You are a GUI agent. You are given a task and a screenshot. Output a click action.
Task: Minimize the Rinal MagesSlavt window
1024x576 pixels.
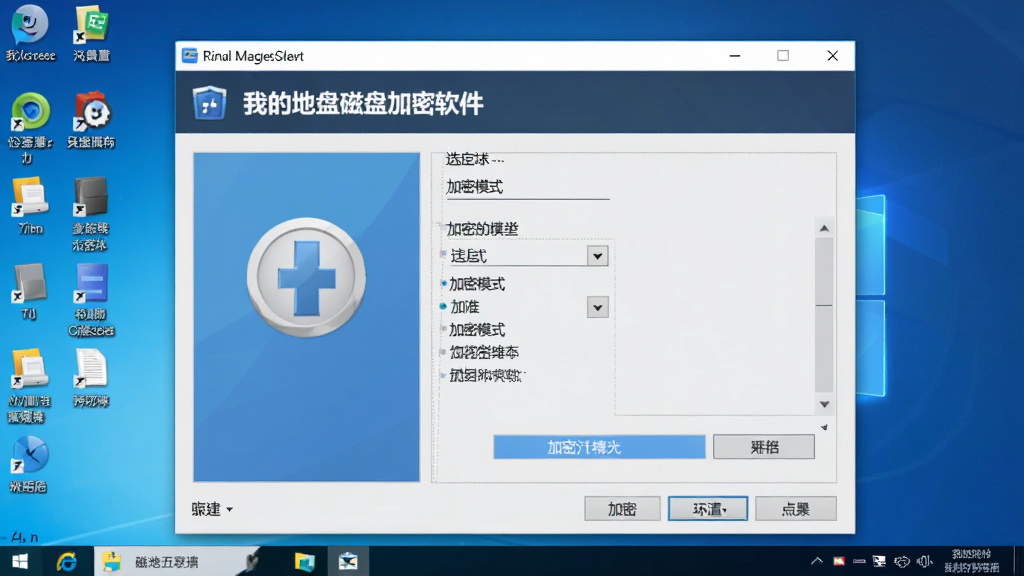click(x=735, y=56)
